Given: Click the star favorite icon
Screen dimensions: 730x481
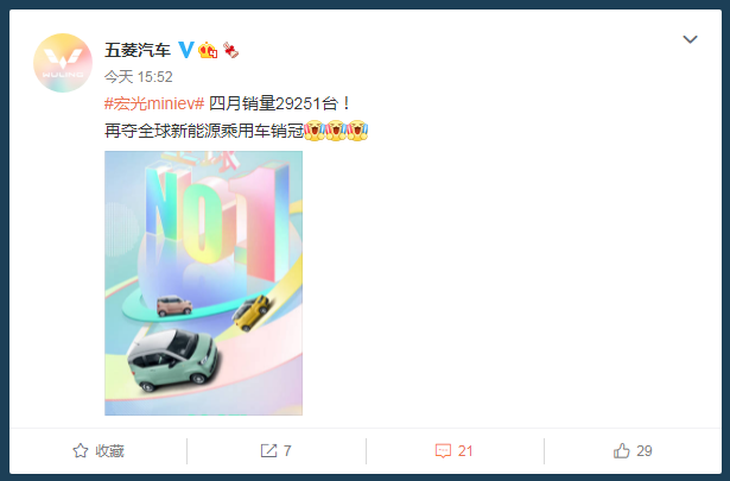Looking at the screenshot, I should point(81,451).
